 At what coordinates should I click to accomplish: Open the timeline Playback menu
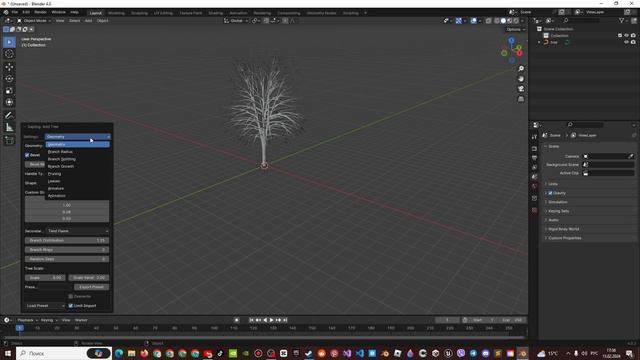27,320
